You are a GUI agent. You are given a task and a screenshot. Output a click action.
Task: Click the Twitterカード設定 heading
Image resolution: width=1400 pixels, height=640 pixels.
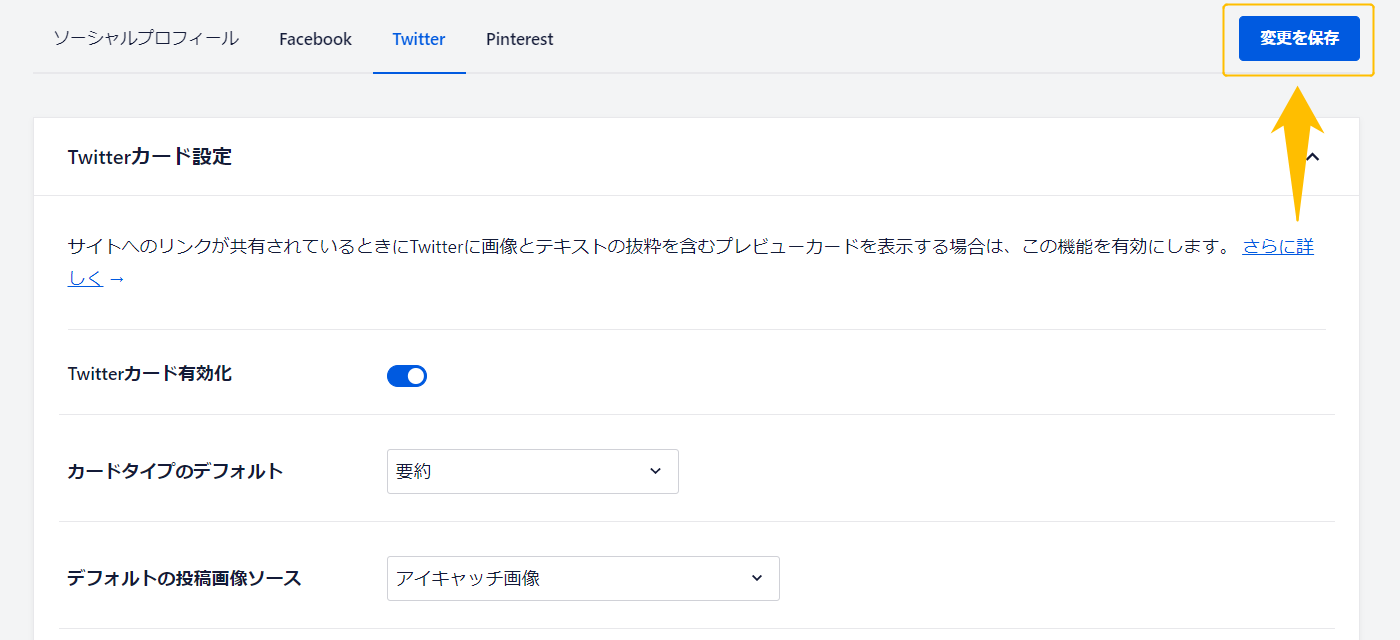click(x=150, y=157)
